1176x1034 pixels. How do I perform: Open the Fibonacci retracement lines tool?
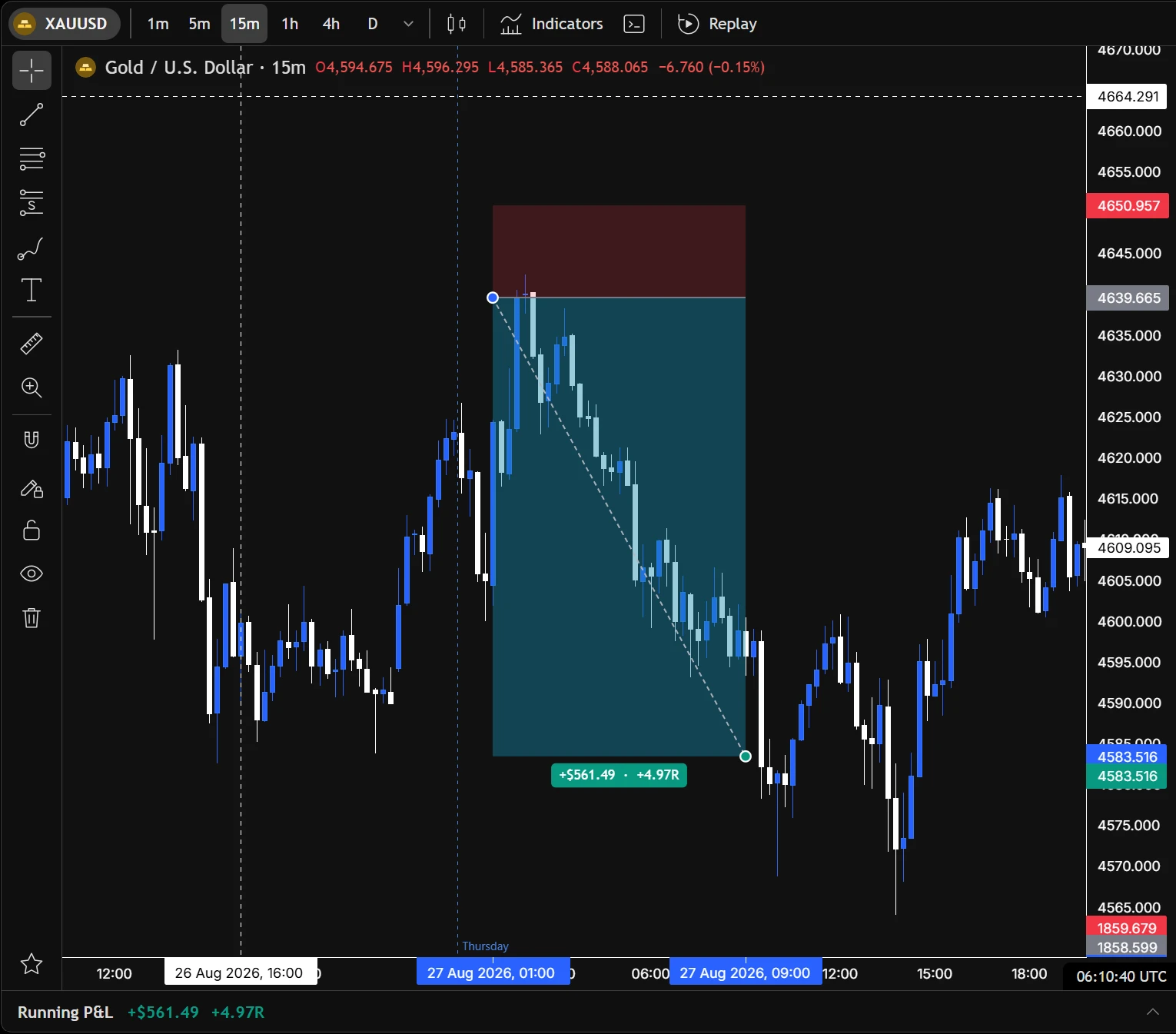click(x=32, y=159)
